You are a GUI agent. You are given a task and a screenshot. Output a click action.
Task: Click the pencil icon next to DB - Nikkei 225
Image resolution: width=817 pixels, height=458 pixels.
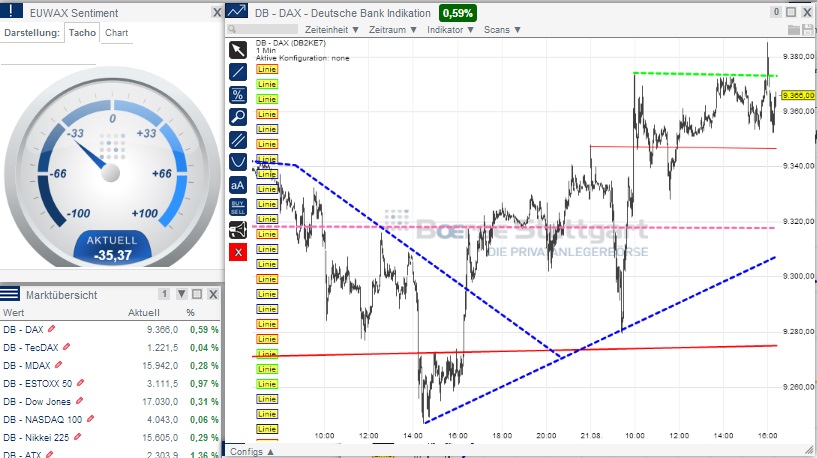(77, 437)
